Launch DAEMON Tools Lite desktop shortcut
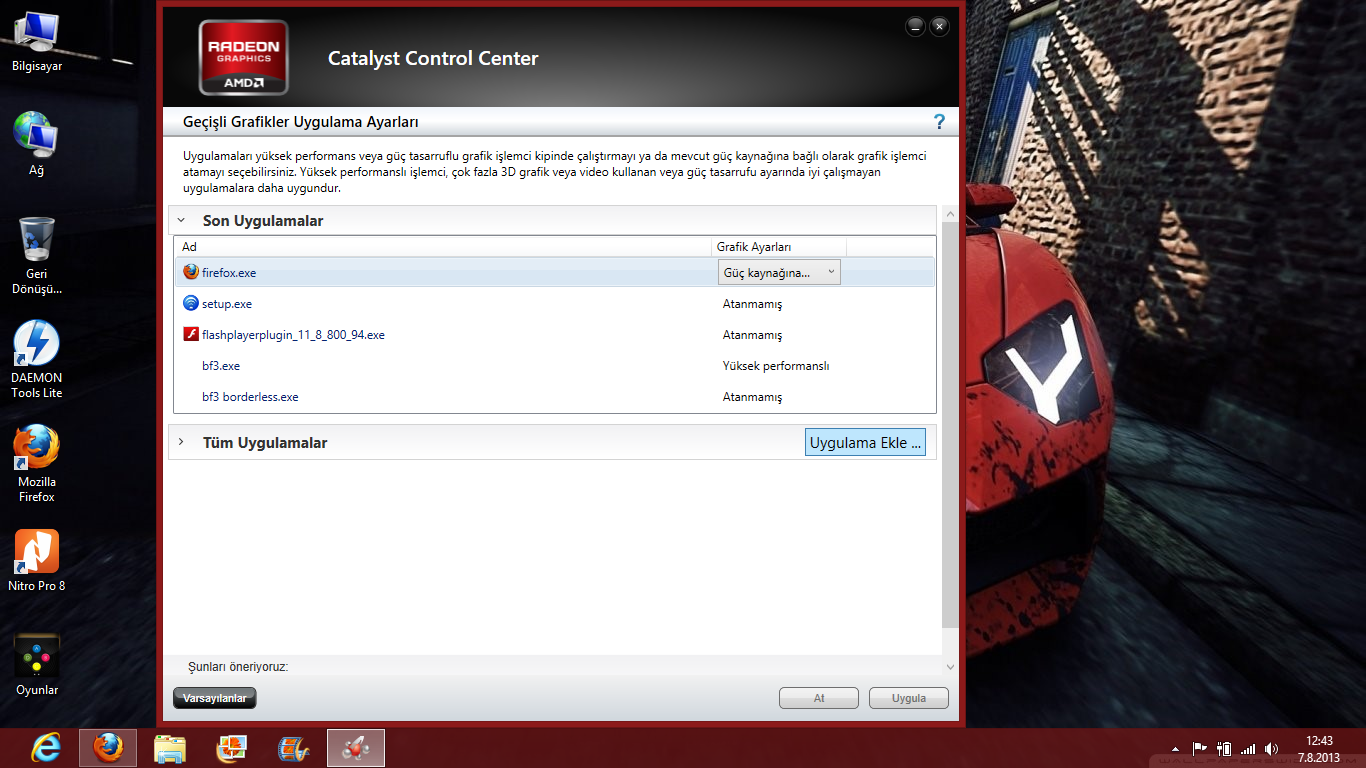The height and width of the screenshot is (768, 1366). click(x=37, y=359)
